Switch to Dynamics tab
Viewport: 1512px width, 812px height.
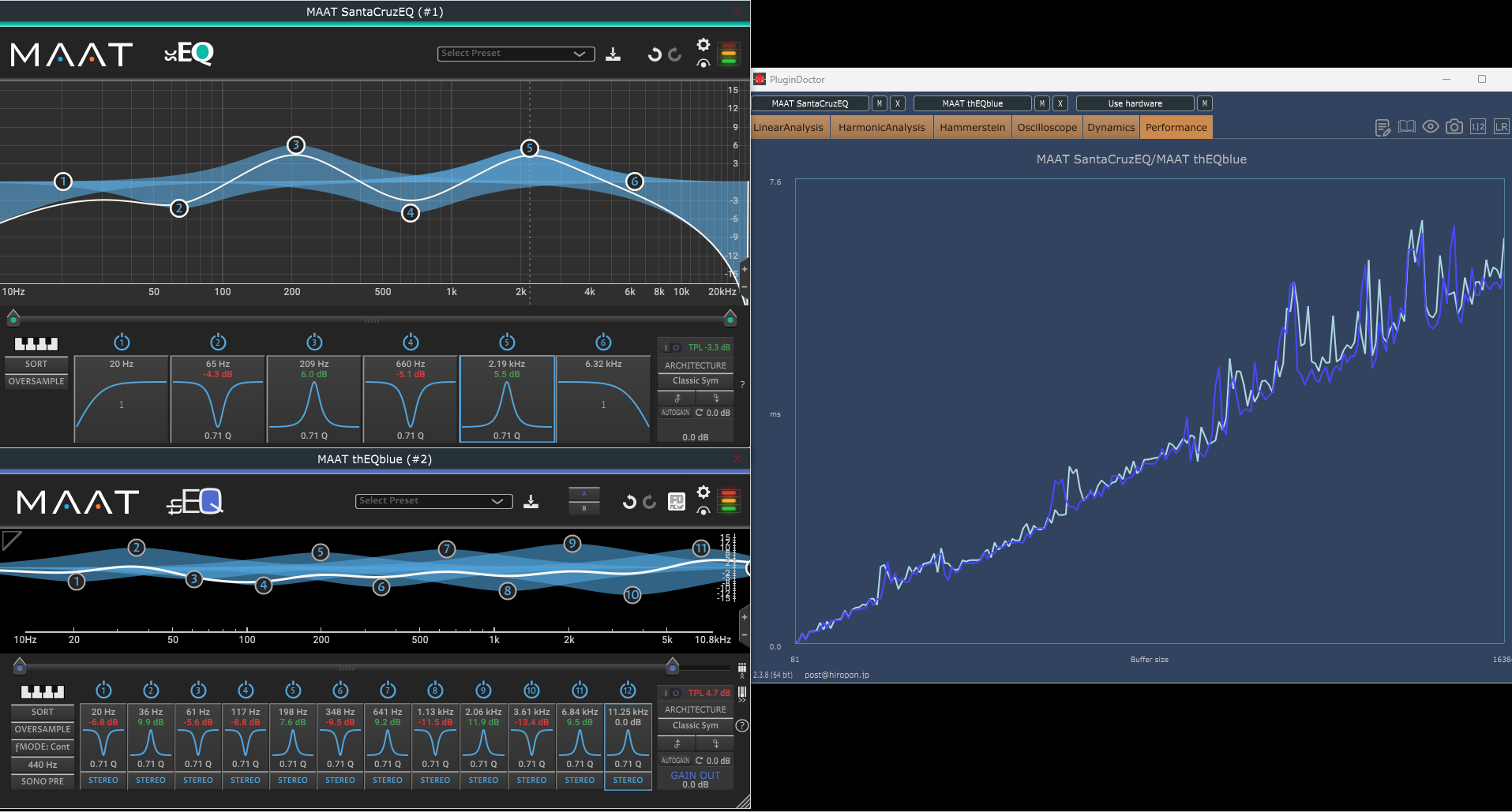[x=1111, y=127]
